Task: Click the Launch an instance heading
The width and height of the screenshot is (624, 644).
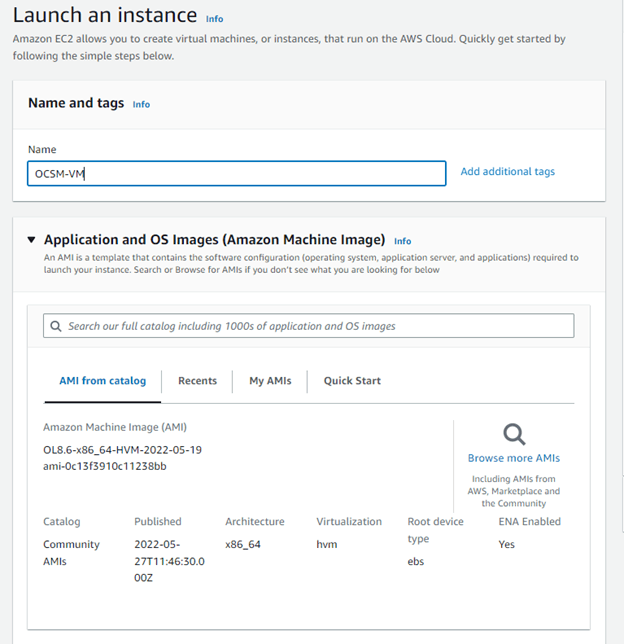Action: (105, 15)
